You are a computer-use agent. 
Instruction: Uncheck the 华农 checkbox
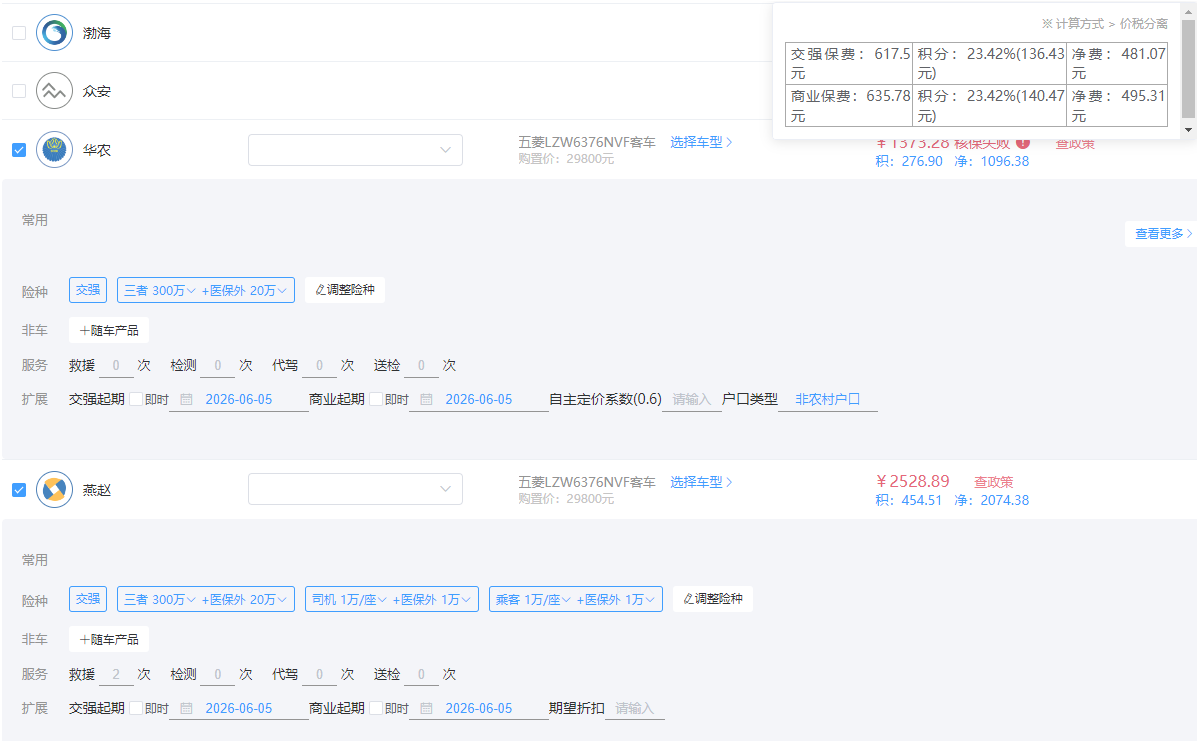(19, 150)
